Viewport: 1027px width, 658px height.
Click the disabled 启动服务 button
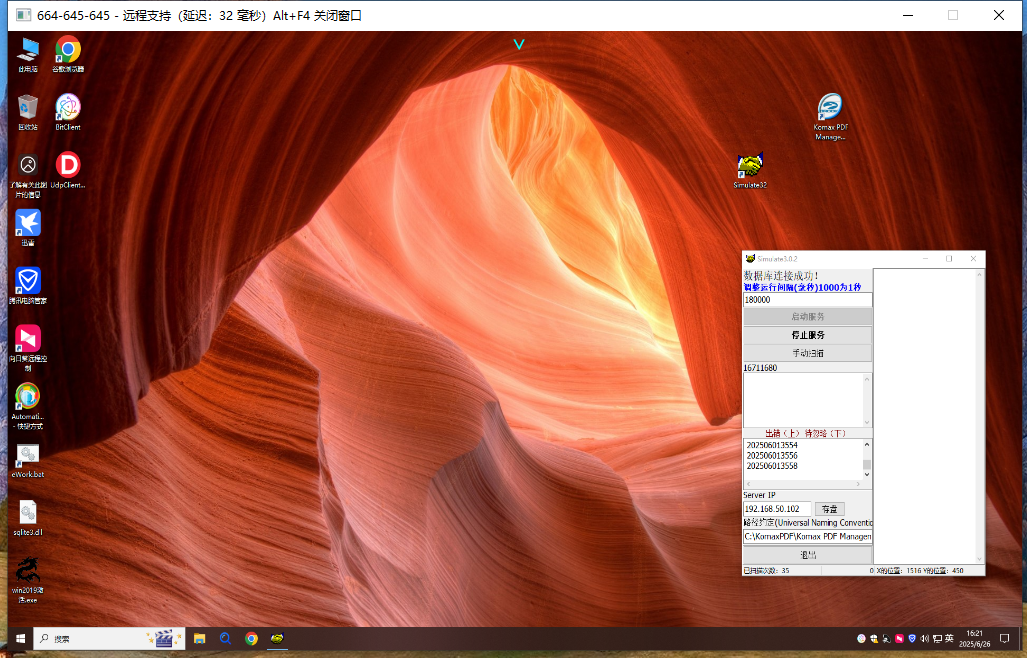click(808, 316)
